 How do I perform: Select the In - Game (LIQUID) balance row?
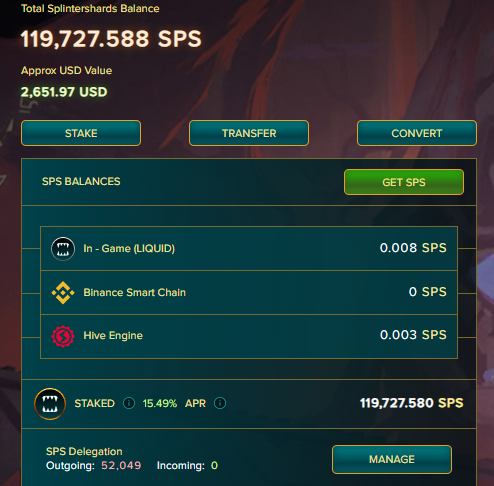pyautogui.click(x=249, y=248)
